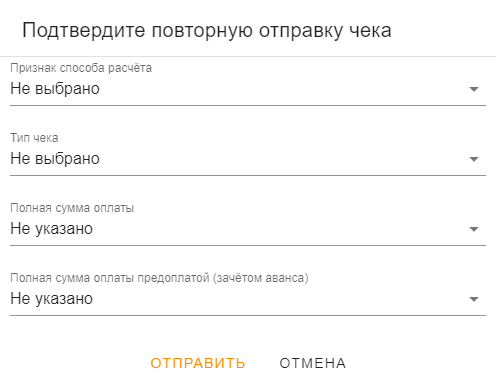Send the receipt with ОТПРАВИТЬ button
This screenshot has width=496, height=387.
click(x=198, y=363)
